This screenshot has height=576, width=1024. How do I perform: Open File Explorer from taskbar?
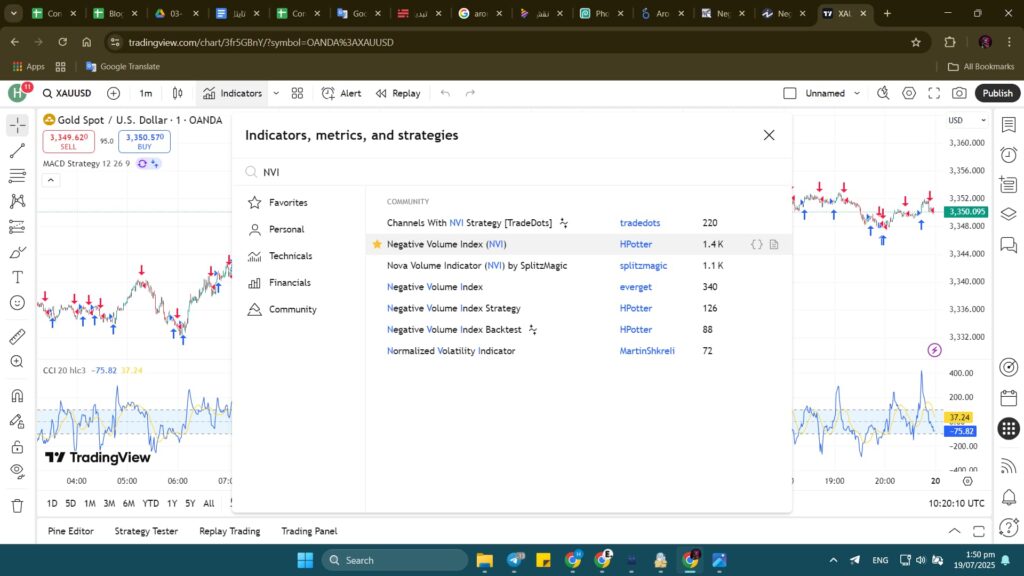click(x=485, y=560)
